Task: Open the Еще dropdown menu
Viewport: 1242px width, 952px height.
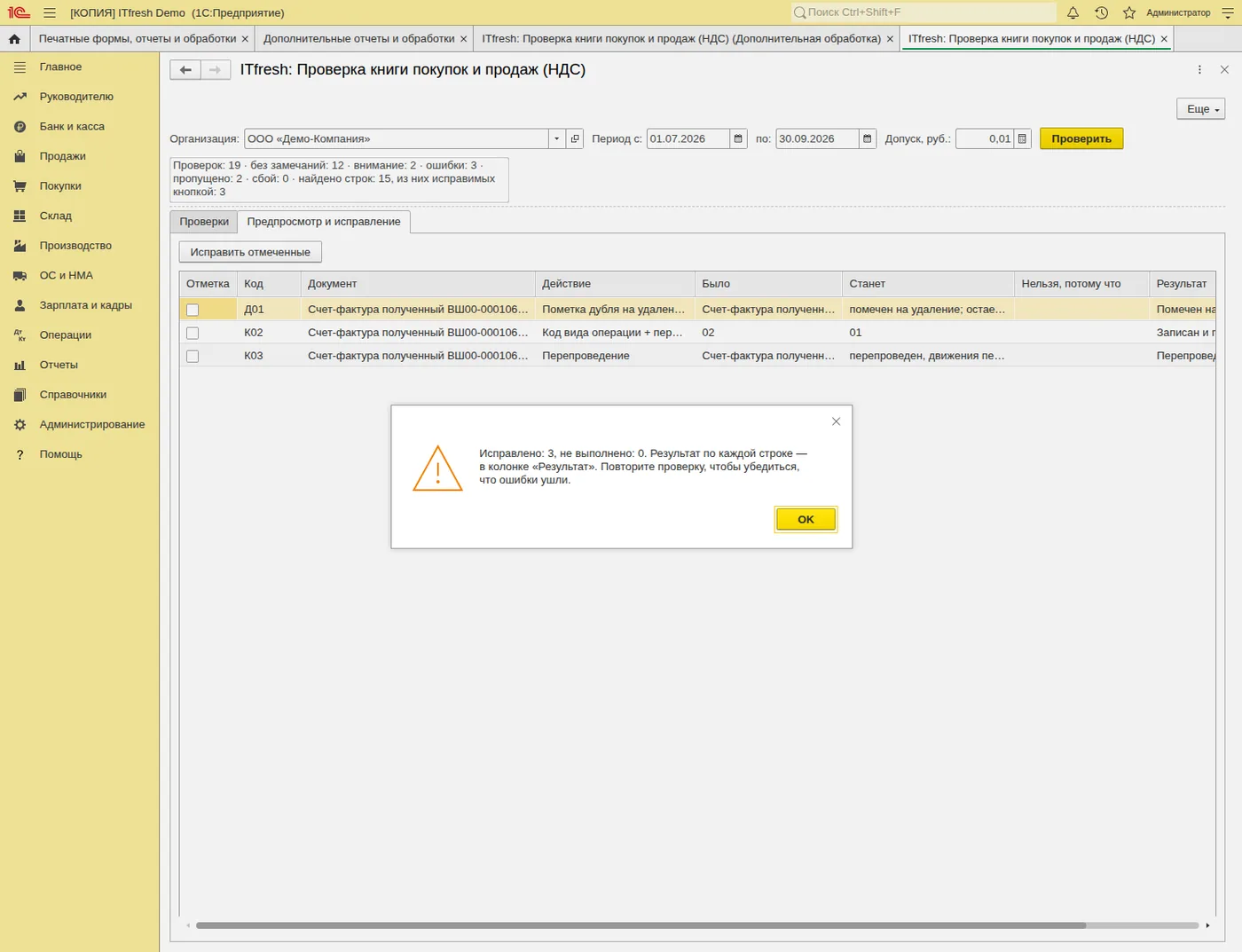Action: pyautogui.click(x=1200, y=109)
